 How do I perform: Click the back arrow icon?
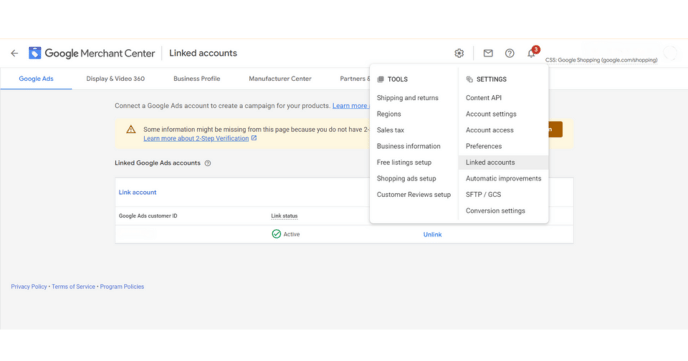[x=14, y=53]
